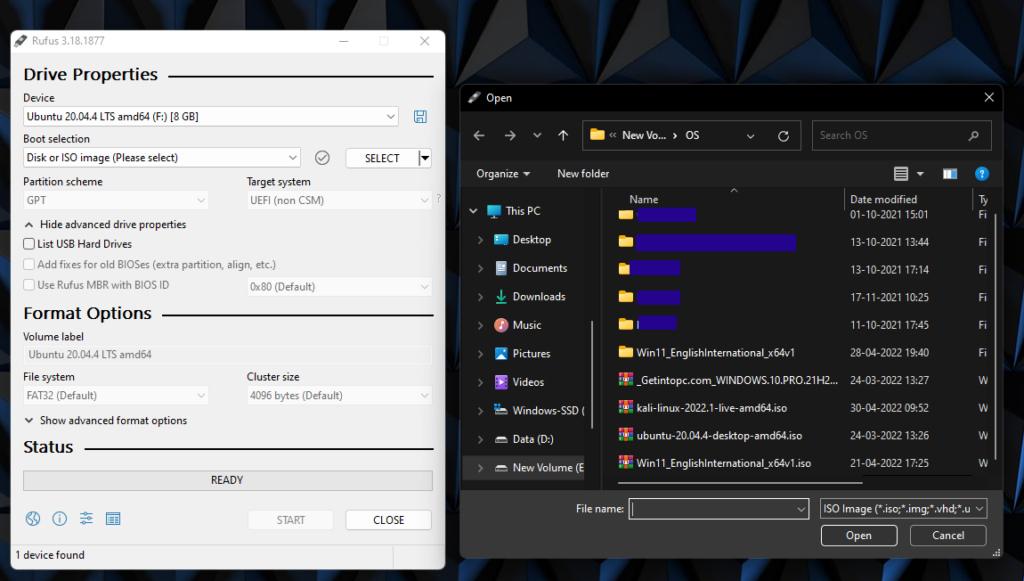Click the navigation pane vertical scrollbar
Screen dimensions: 1024x581
pos(592,375)
